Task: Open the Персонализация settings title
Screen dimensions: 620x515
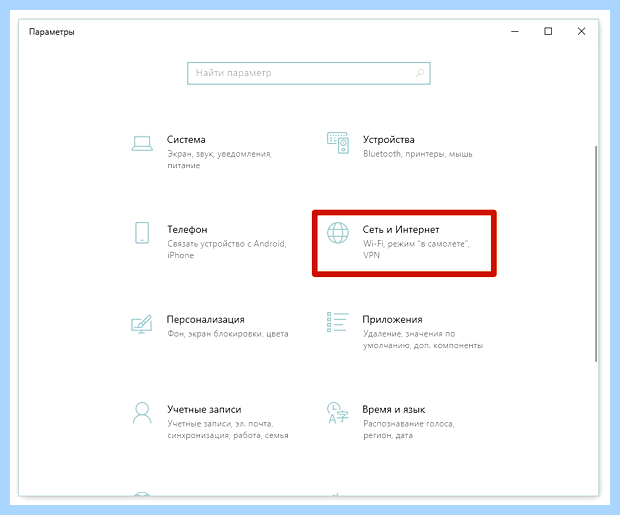Action: (x=206, y=319)
